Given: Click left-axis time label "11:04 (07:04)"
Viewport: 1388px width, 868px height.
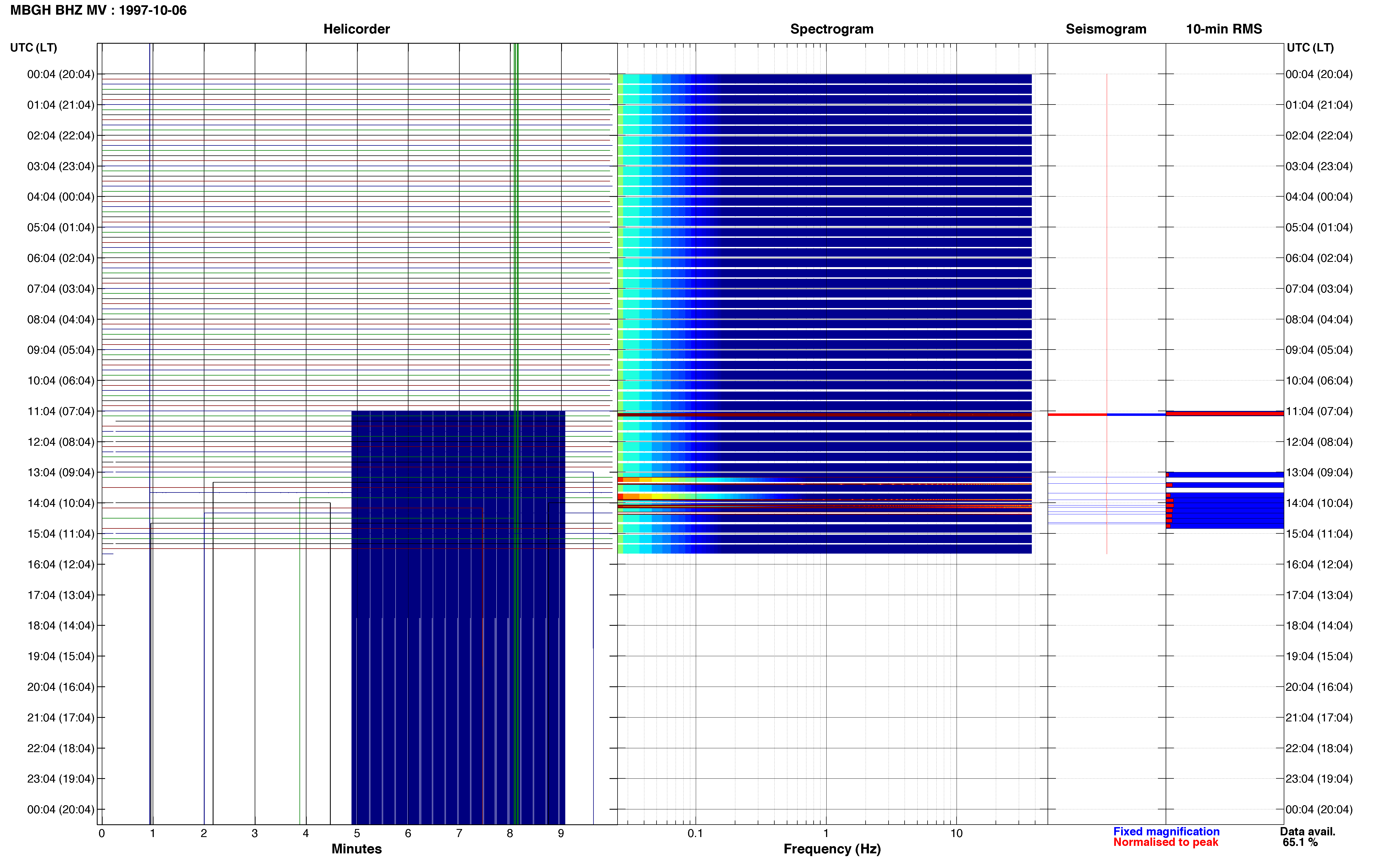Looking at the screenshot, I should [x=61, y=412].
